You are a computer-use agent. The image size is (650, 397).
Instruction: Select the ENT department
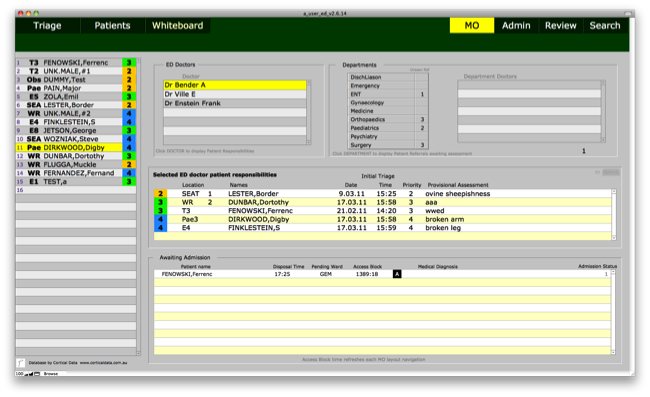click(x=387, y=94)
